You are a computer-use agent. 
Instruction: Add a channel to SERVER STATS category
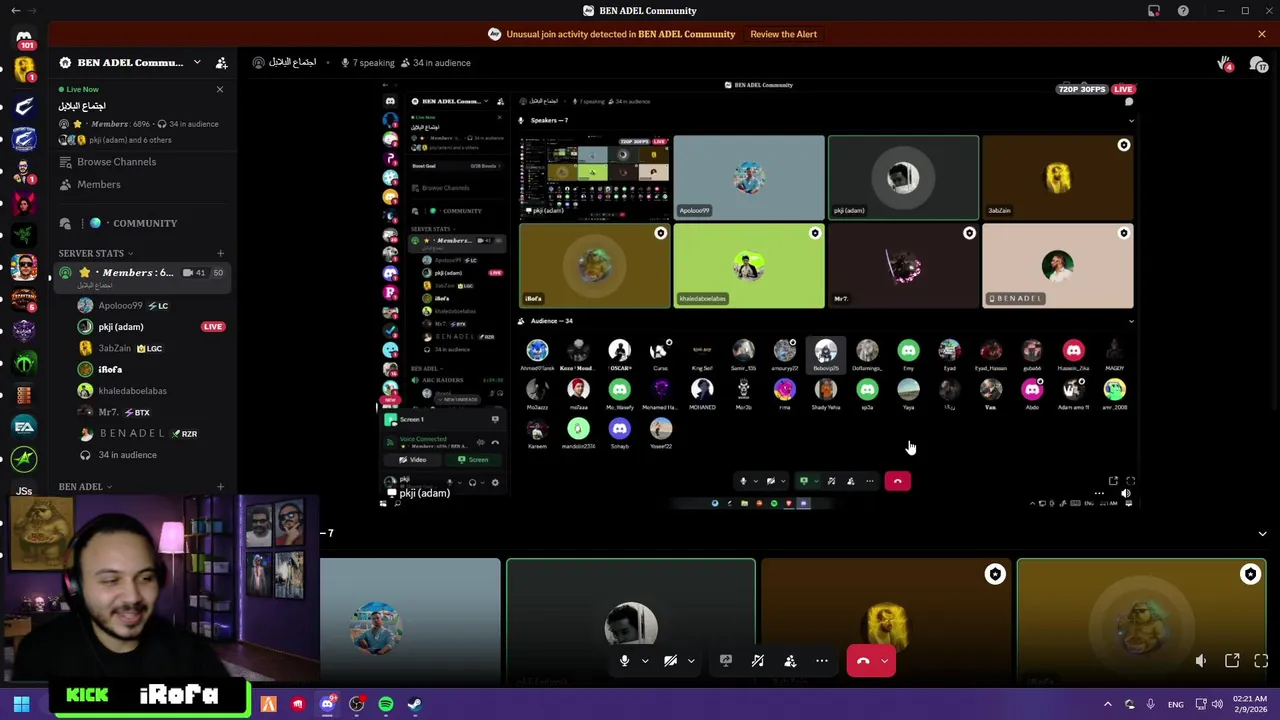click(220, 253)
